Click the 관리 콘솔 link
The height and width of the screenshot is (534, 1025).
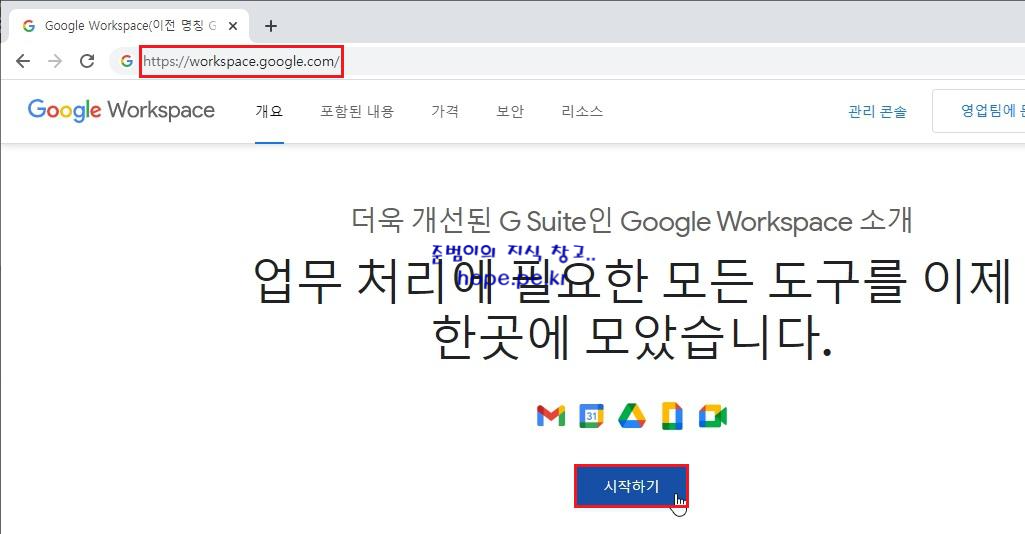(877, 112)
